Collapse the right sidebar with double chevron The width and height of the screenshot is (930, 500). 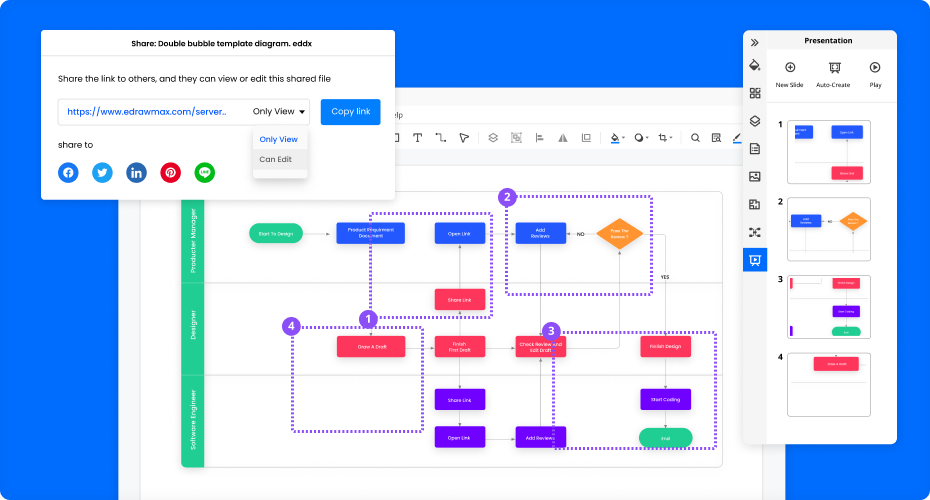[755, 42]
